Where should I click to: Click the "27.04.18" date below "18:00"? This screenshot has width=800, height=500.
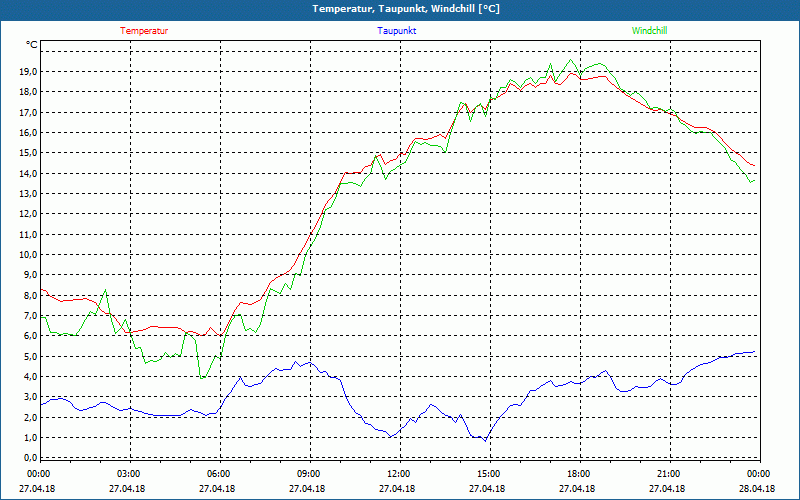[578, 488]
